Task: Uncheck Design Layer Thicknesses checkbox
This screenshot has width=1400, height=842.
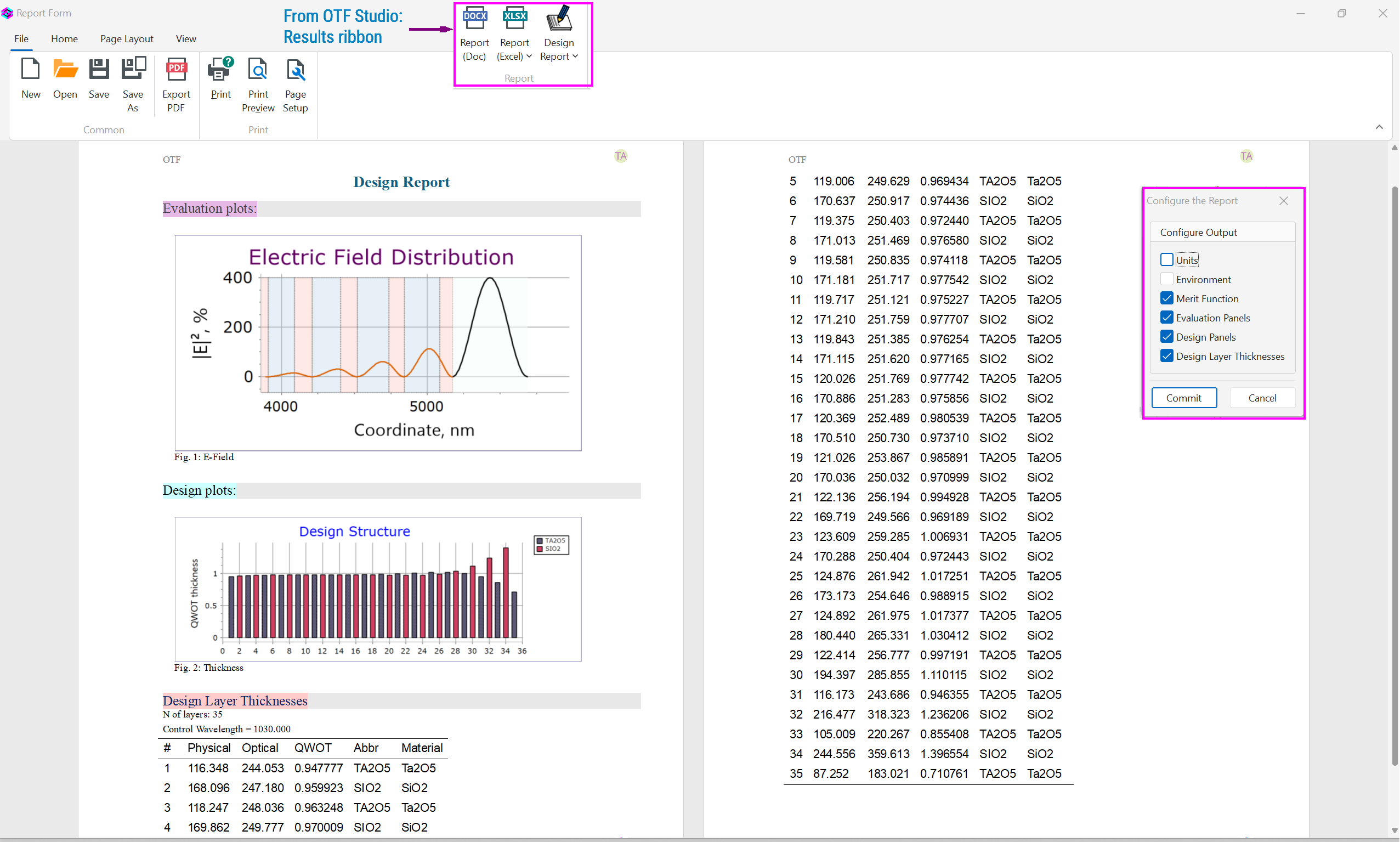Action: 1167,357
